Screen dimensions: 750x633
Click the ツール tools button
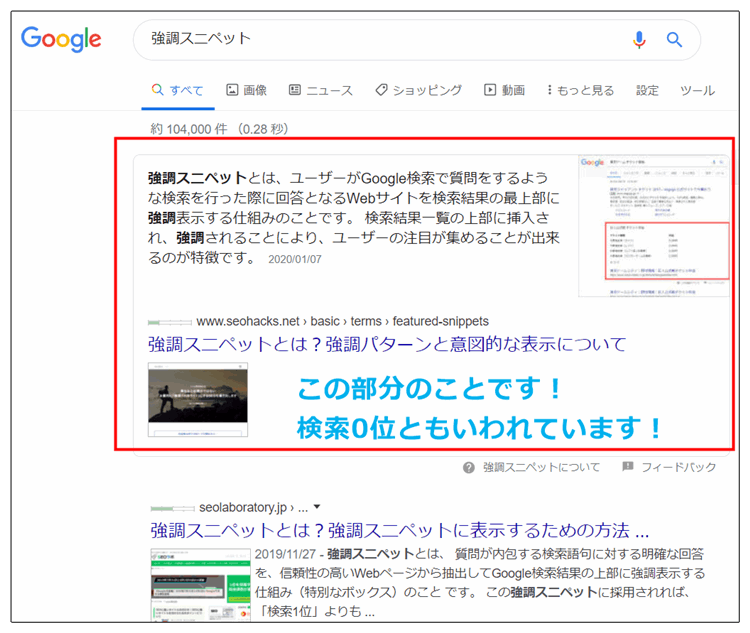pyautogui.click(x=697, y=90)
